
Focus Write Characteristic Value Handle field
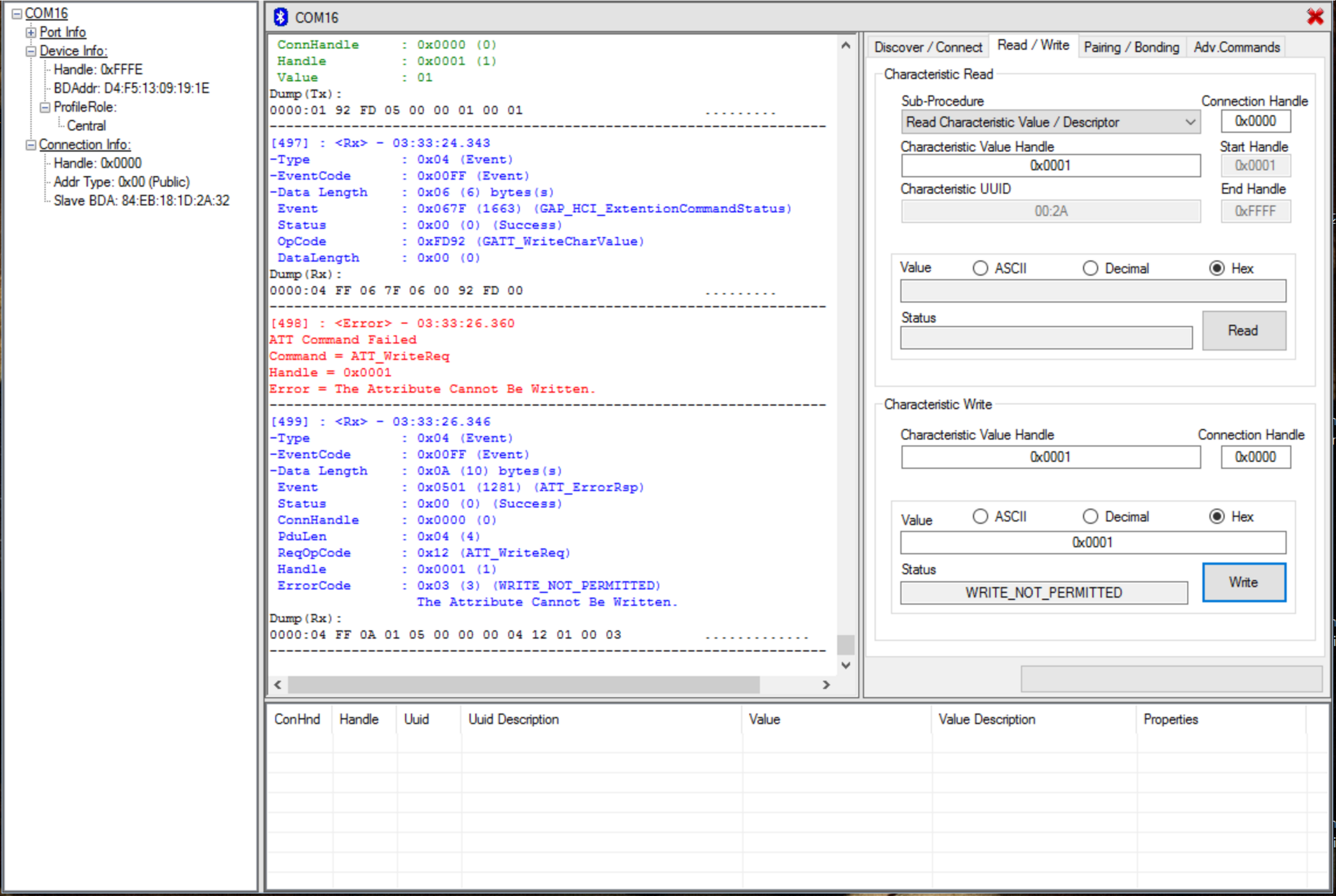1051,457
